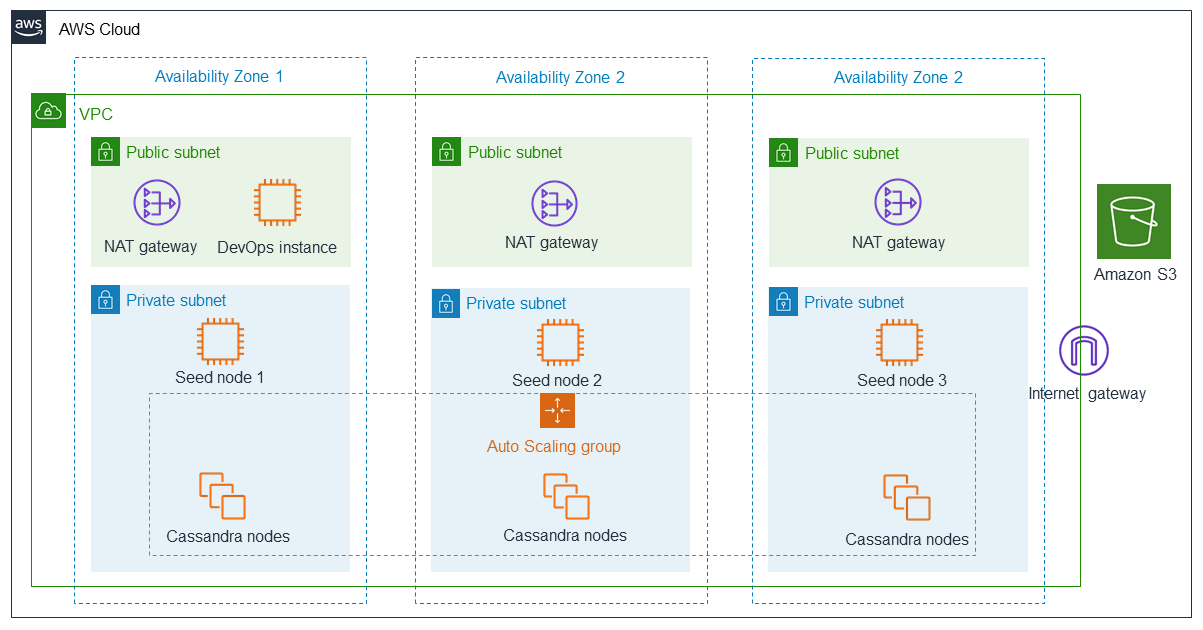Click lock icon of Public subnet with DevOps instance
This screenshot has width=1203, height=630.
coord(105,152)
